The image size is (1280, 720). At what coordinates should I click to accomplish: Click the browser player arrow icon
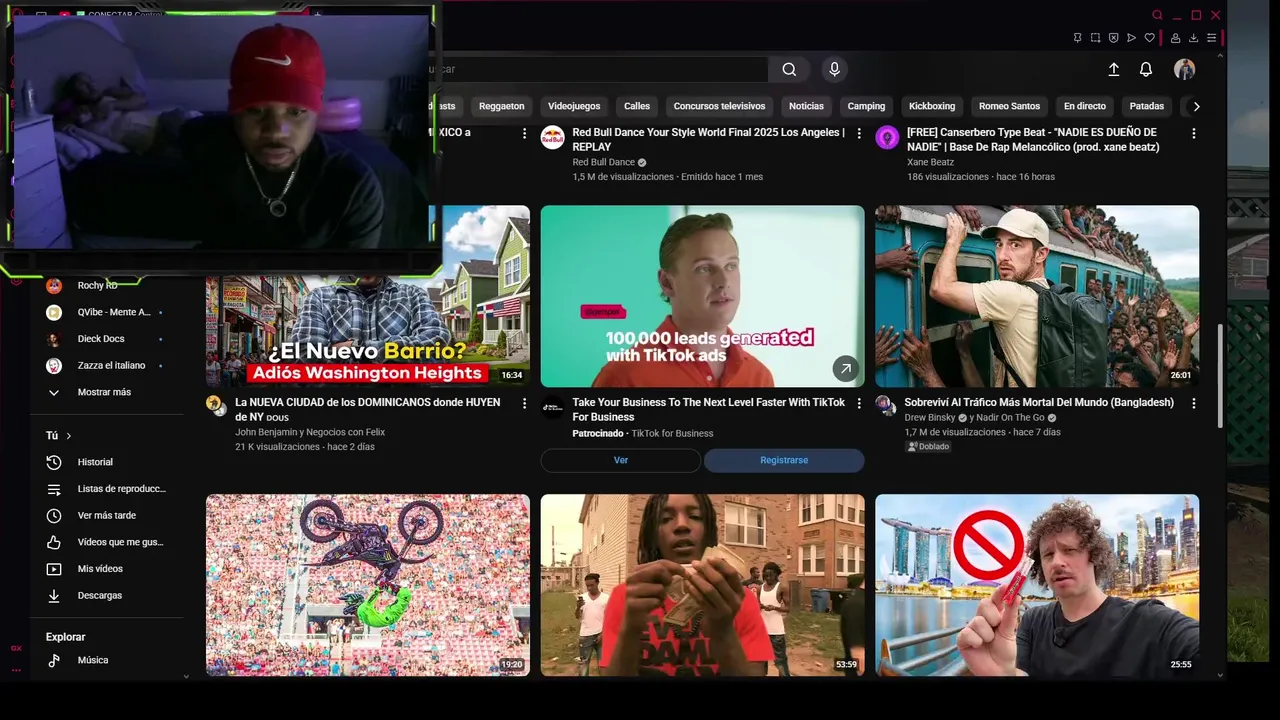pyautogui.click(x=1131, y=38)
